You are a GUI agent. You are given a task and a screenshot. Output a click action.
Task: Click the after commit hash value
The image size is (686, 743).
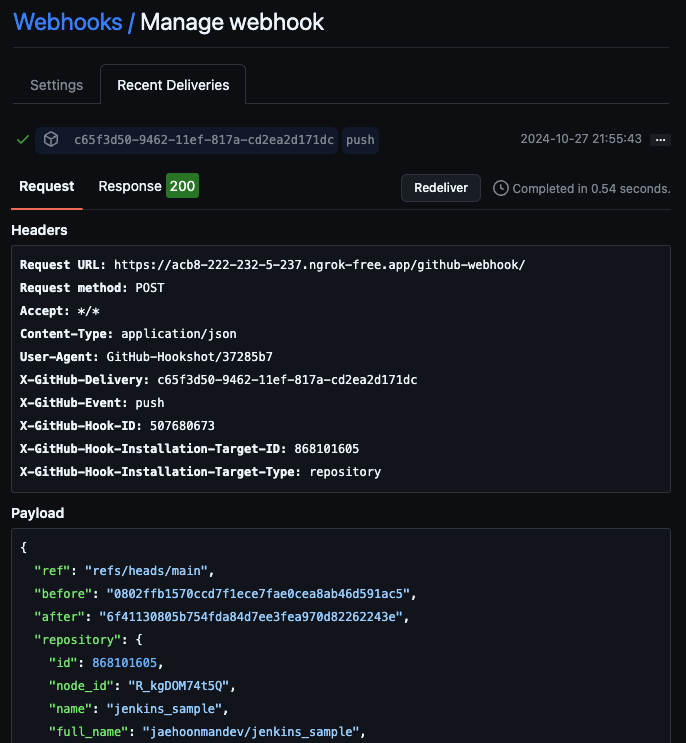[251, 616]
